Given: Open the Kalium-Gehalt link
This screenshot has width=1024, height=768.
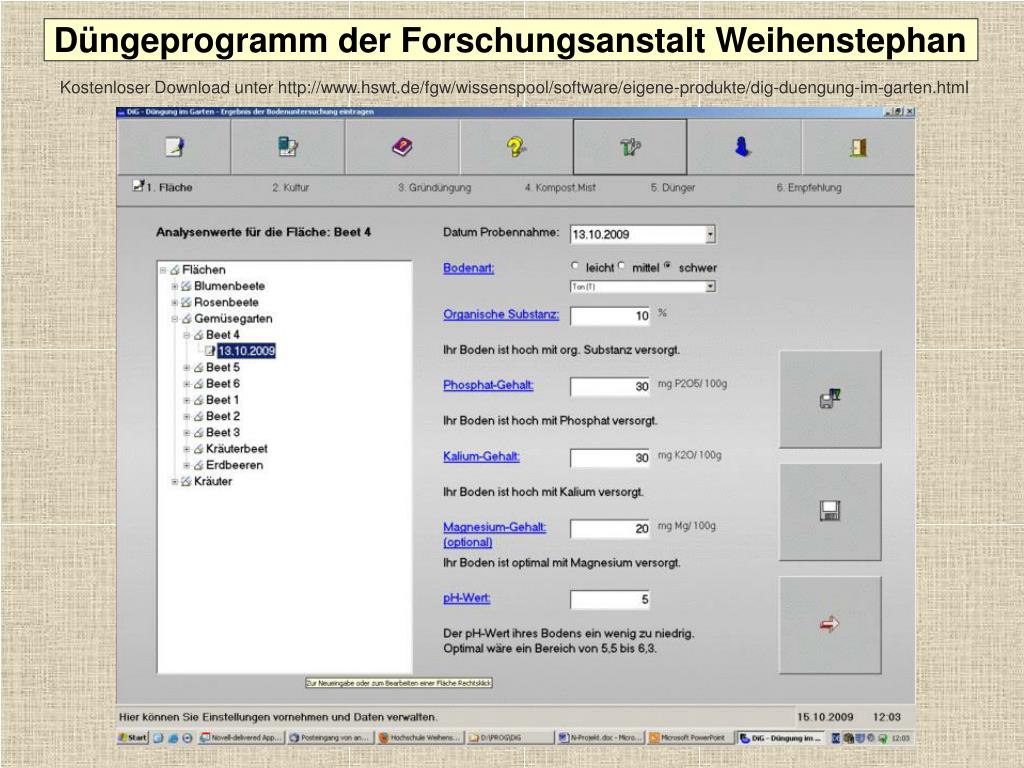Looking at the screenshot, I should [481, 456].
